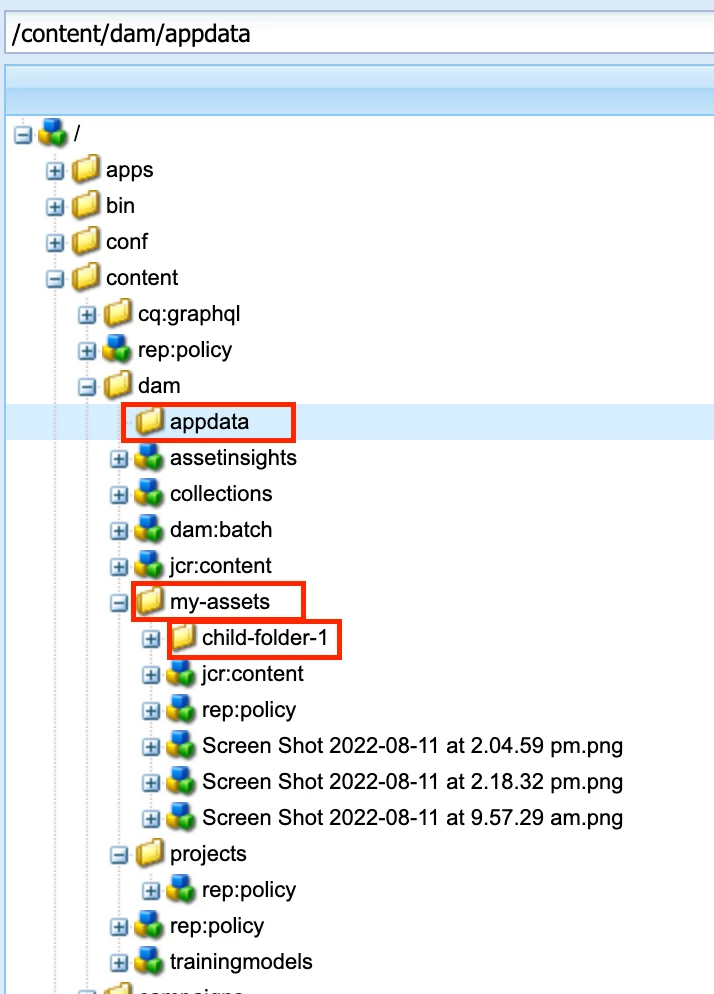Viewport: 714px width, 994px height.
Task: Collapse the dam folder
Action: click(x=87, y=387)
